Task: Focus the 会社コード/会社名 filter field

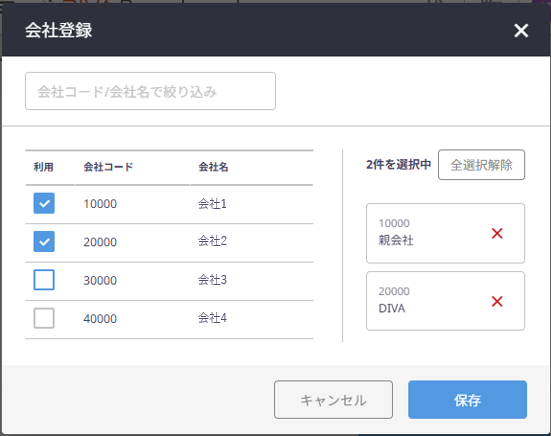Action: pos(150,91)
